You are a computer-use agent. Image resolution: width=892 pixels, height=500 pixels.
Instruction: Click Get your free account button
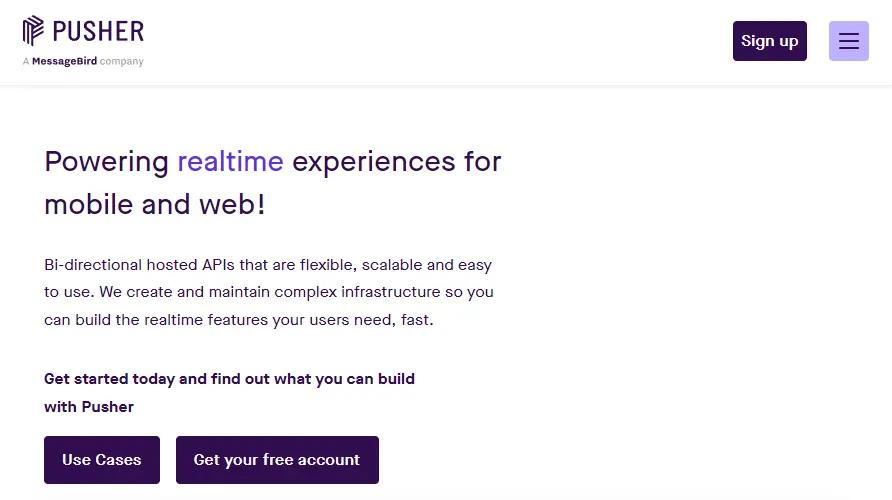click(277, 460)
